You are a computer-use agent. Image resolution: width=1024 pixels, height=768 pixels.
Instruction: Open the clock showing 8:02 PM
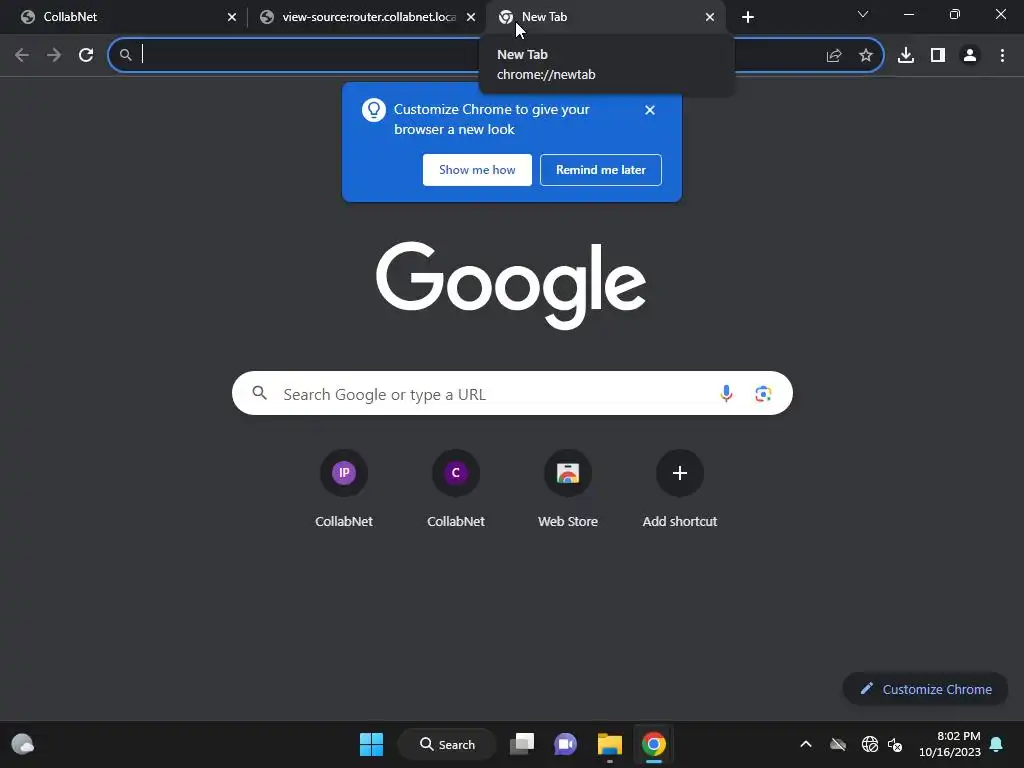pos(950,744)
